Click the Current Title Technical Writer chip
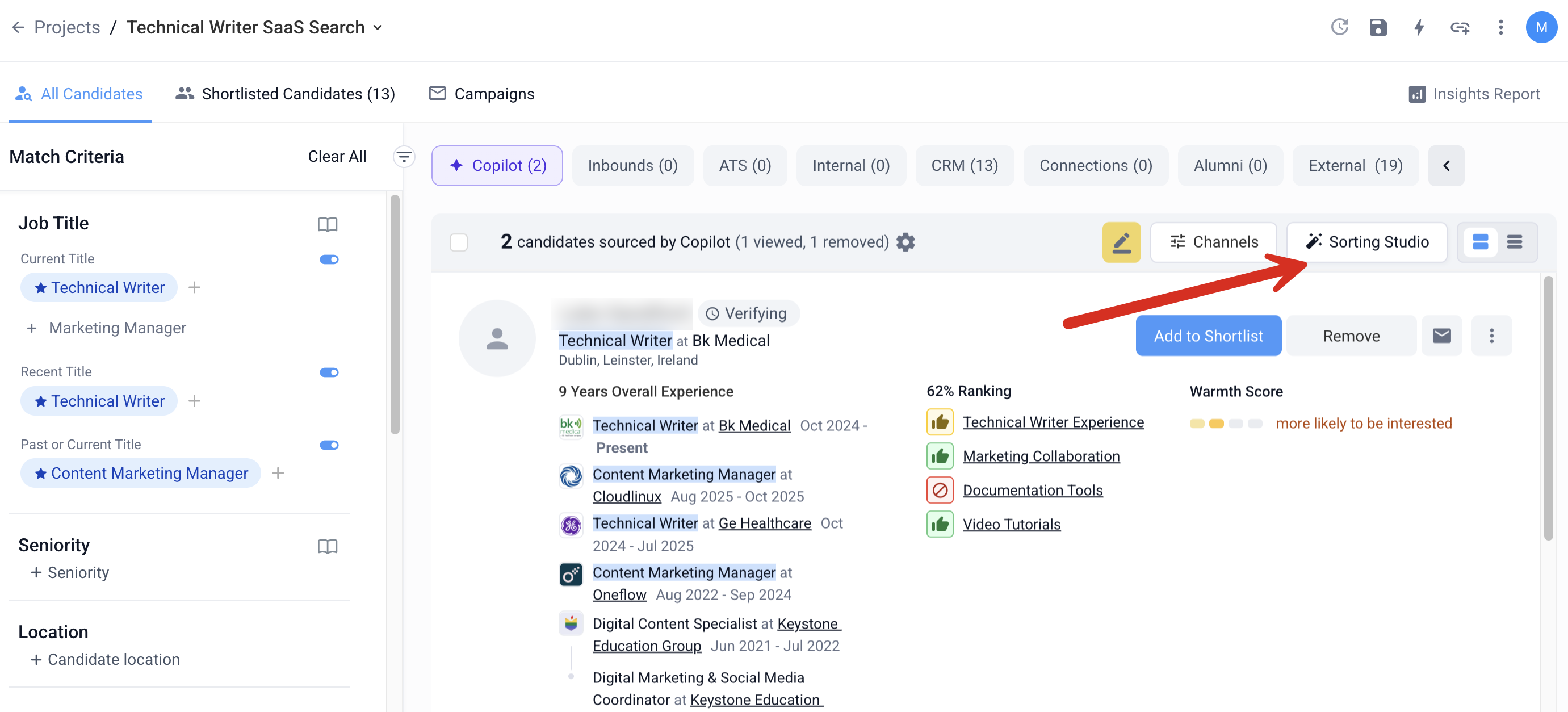The height and width of the screenshot is (712, 1568). (x=99, y=287)
